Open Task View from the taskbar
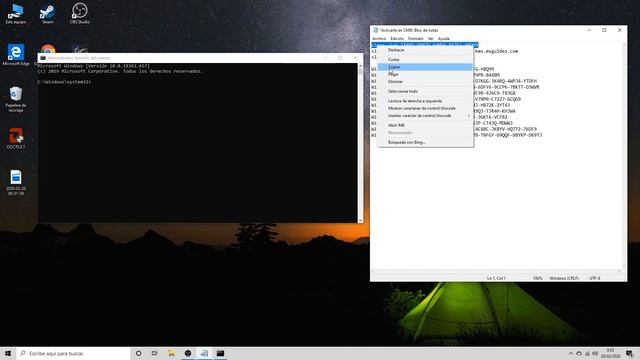 point(155,353)
